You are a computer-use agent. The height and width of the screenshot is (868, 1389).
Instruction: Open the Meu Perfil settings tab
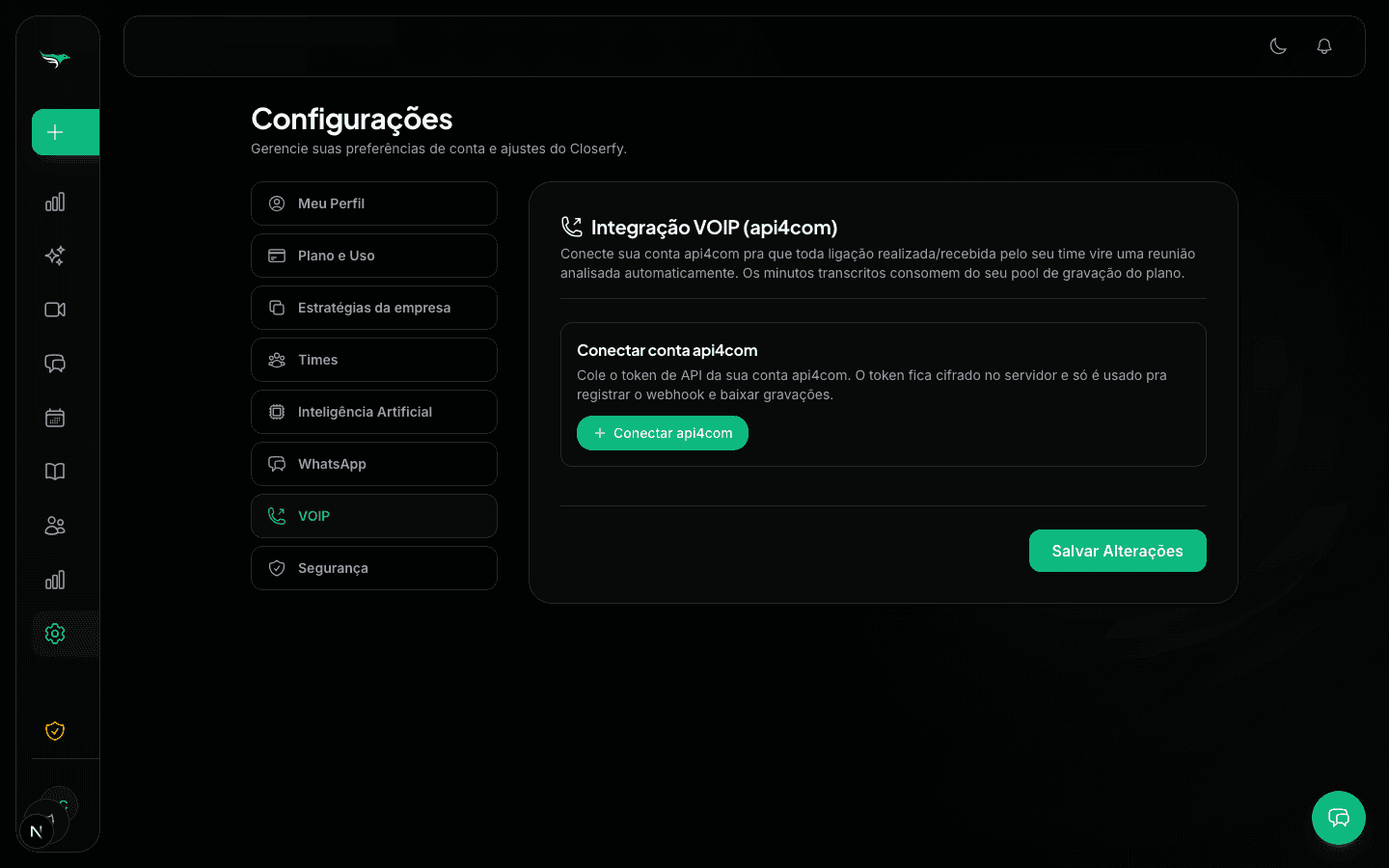click(374, 203)
